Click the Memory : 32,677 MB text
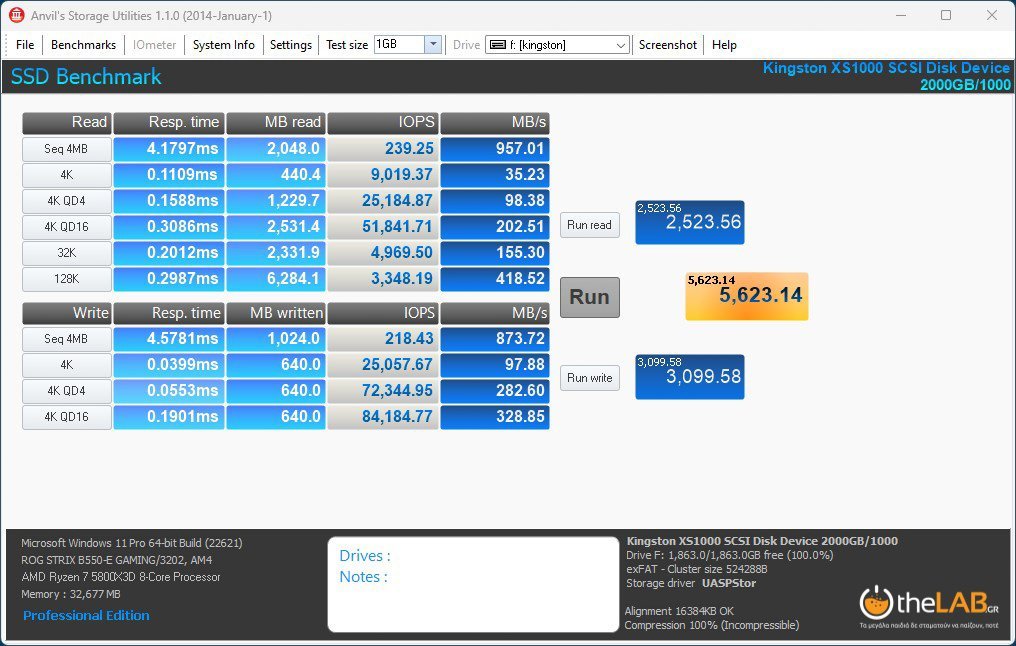Screen dimensions: 1016x646 click(71, 594)
